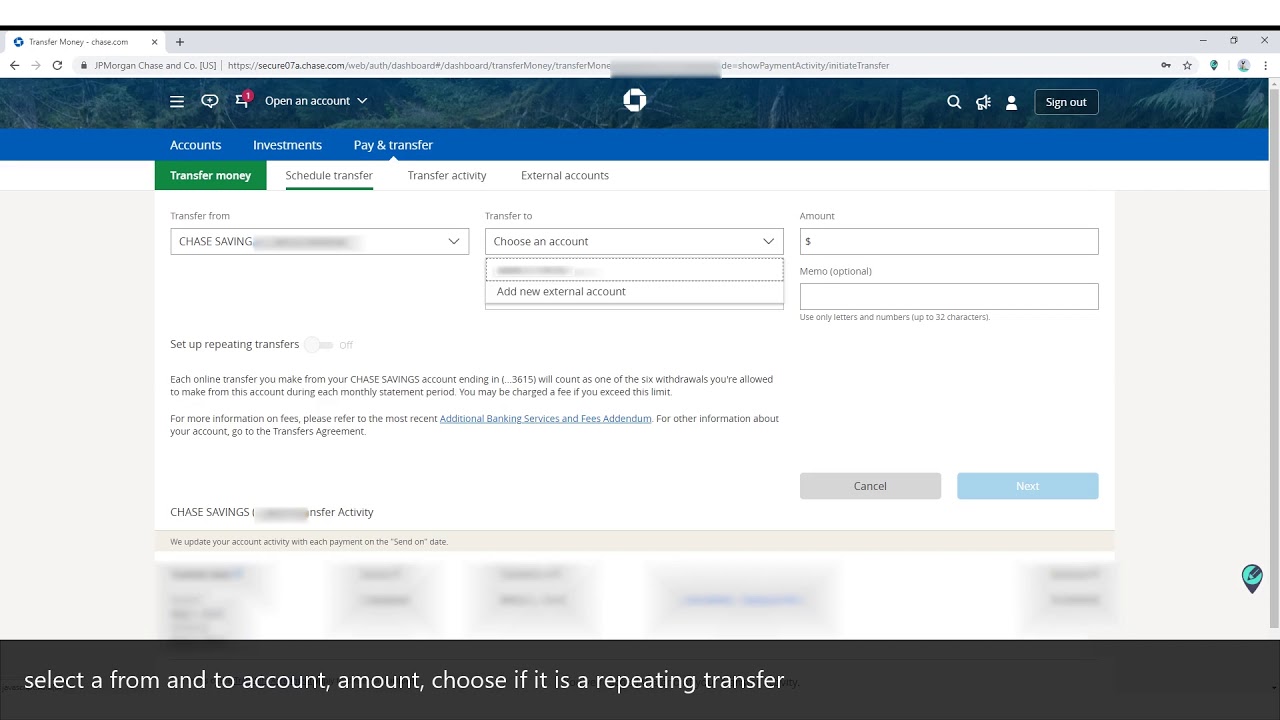Open the megaphone announcements icon
1280x720 pixels.
coord(984,102)
